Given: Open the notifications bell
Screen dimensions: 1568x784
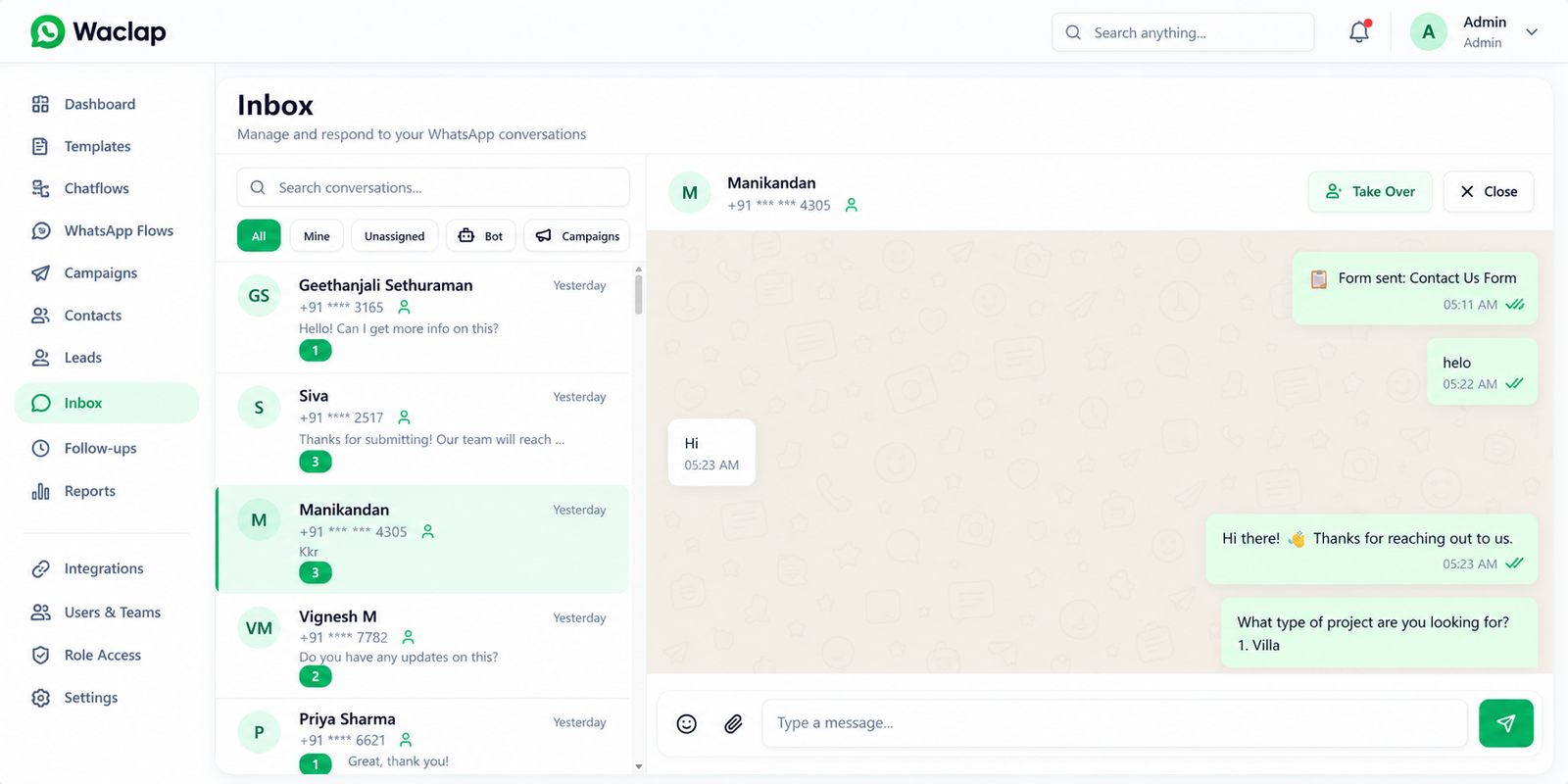Looking at the screenshot, I should point(1359,32).
